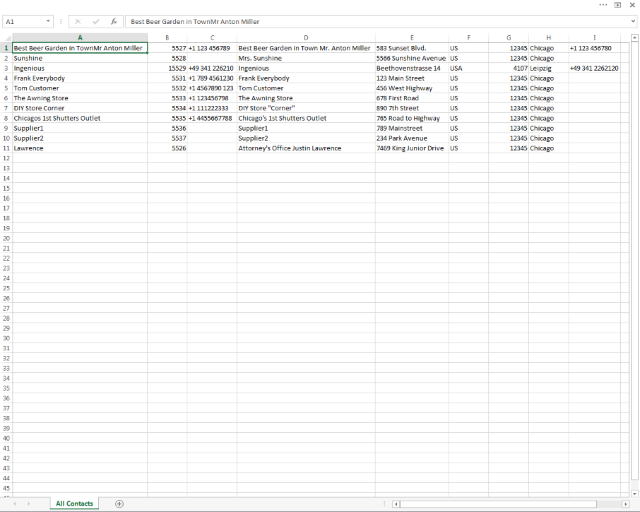Viewport: 640px width, 512px height.
Task: Click address cell '7489 King Junior Drive'
Action: 412,148
